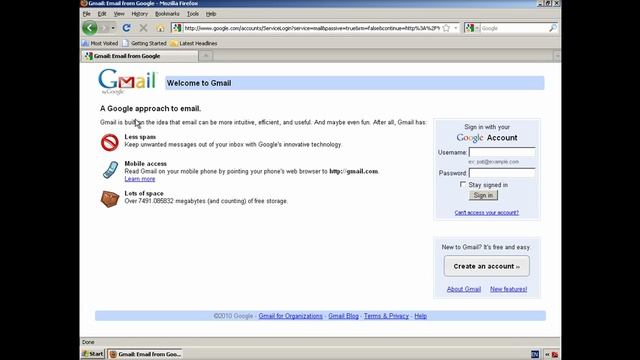The height and width of the screenshot is (360, 640).
Task: Bookmark this page with the star icon
Action: 446,28
